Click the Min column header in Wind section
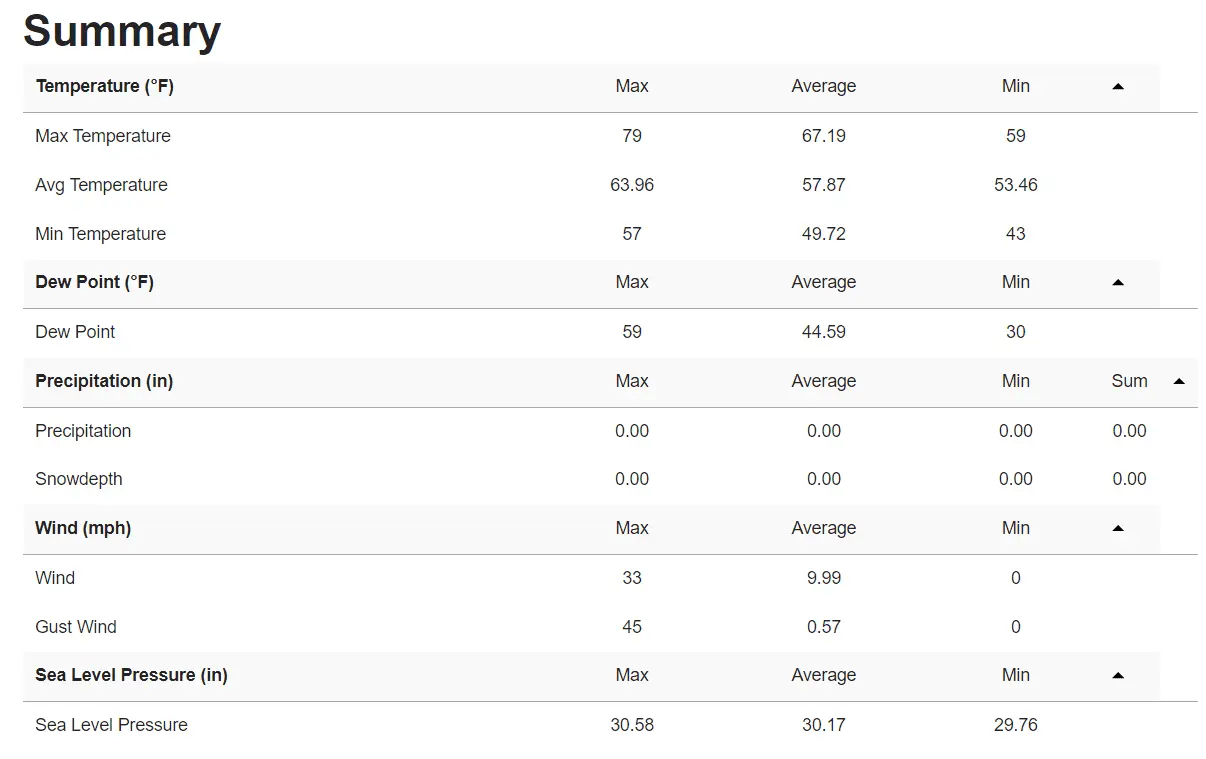1206x759 pixels. tap(1015, 528)
